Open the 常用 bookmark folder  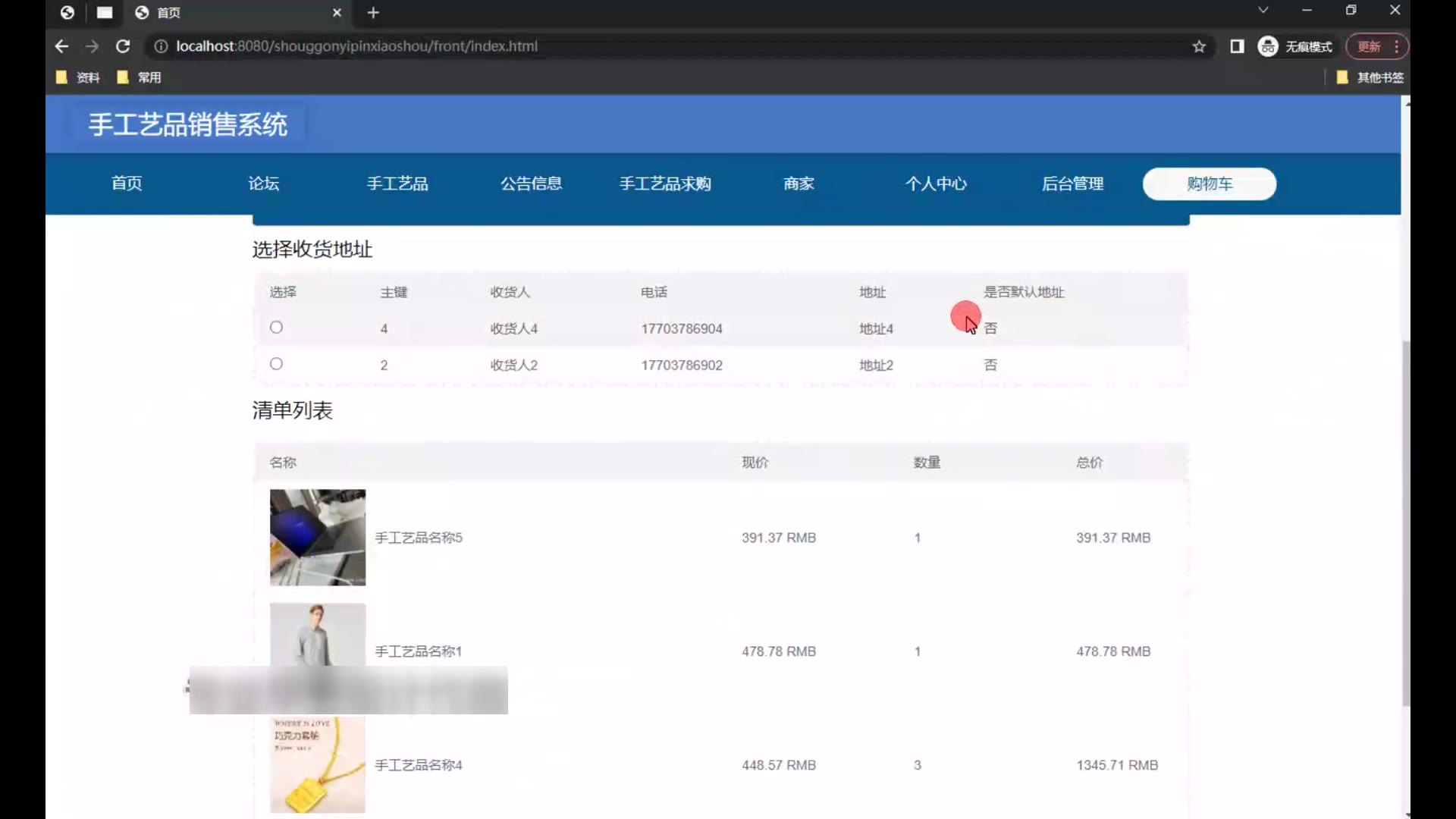click(x=139, y=77)
